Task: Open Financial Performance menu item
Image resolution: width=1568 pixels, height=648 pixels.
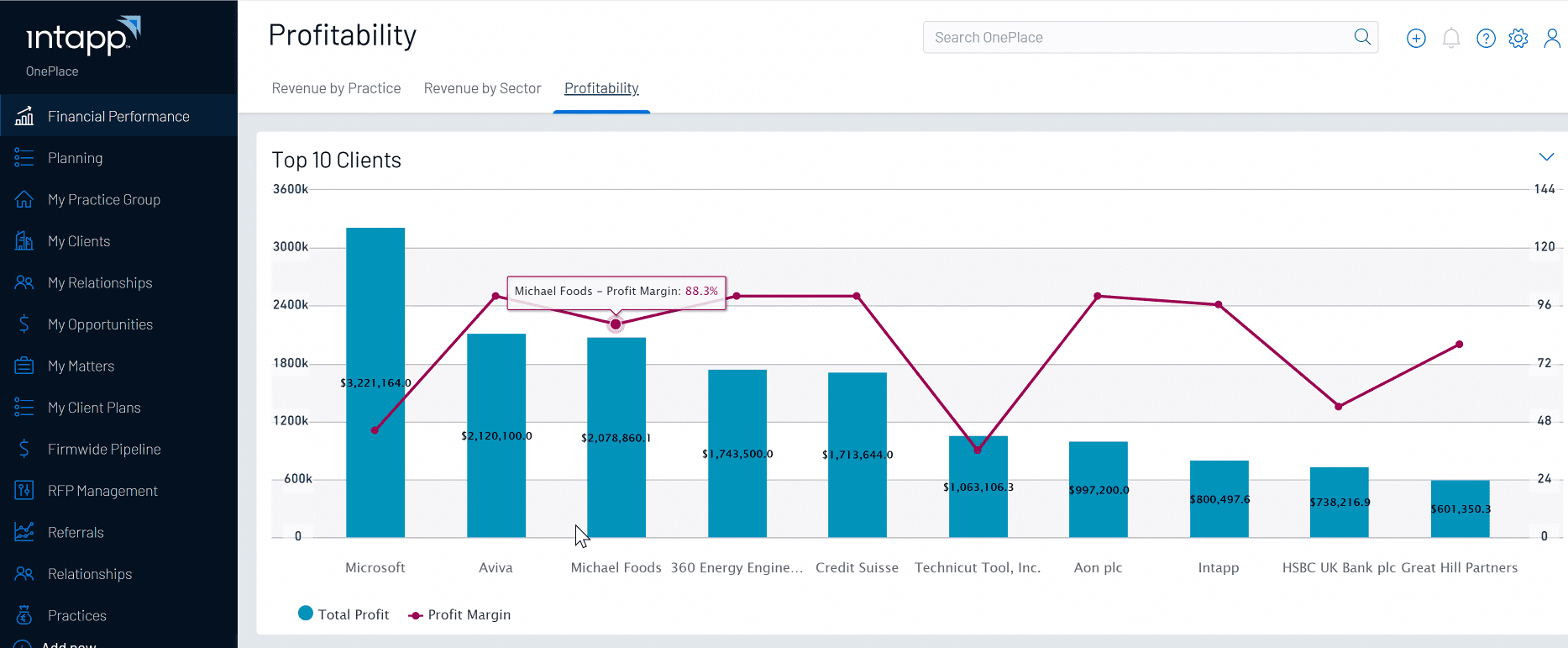Action: [118, 116]
